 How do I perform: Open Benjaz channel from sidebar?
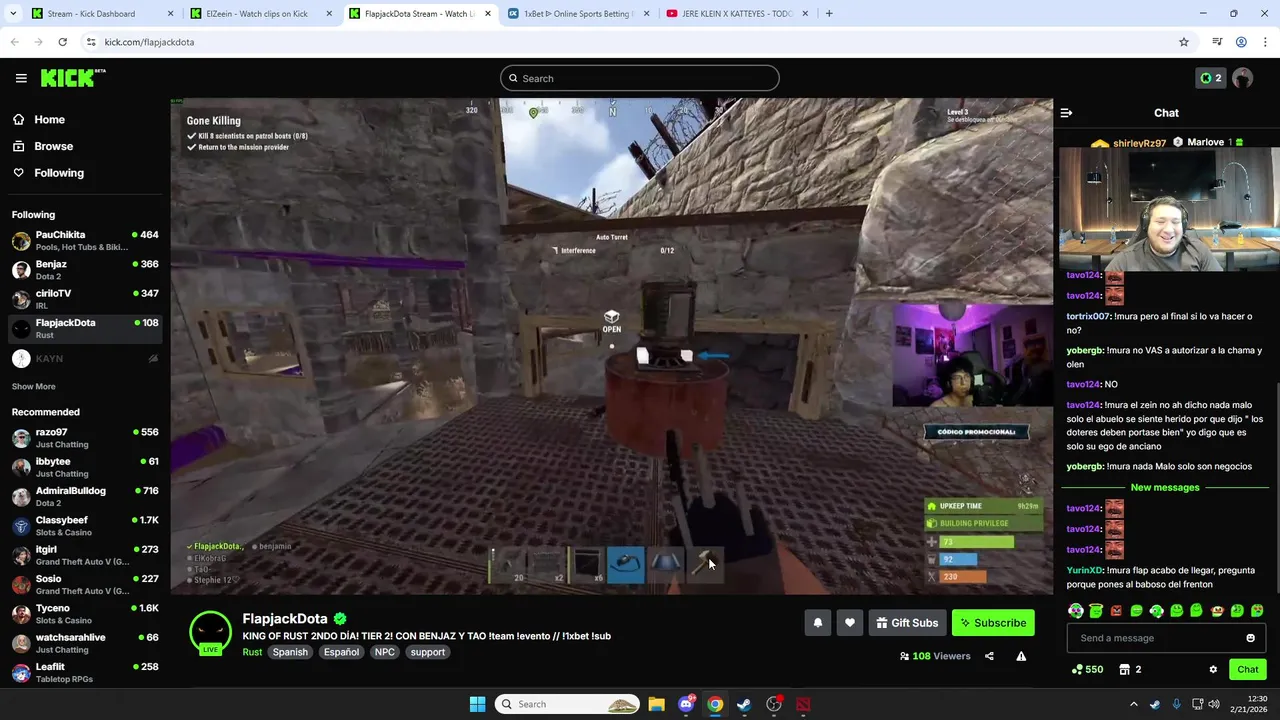click(85, 270)
